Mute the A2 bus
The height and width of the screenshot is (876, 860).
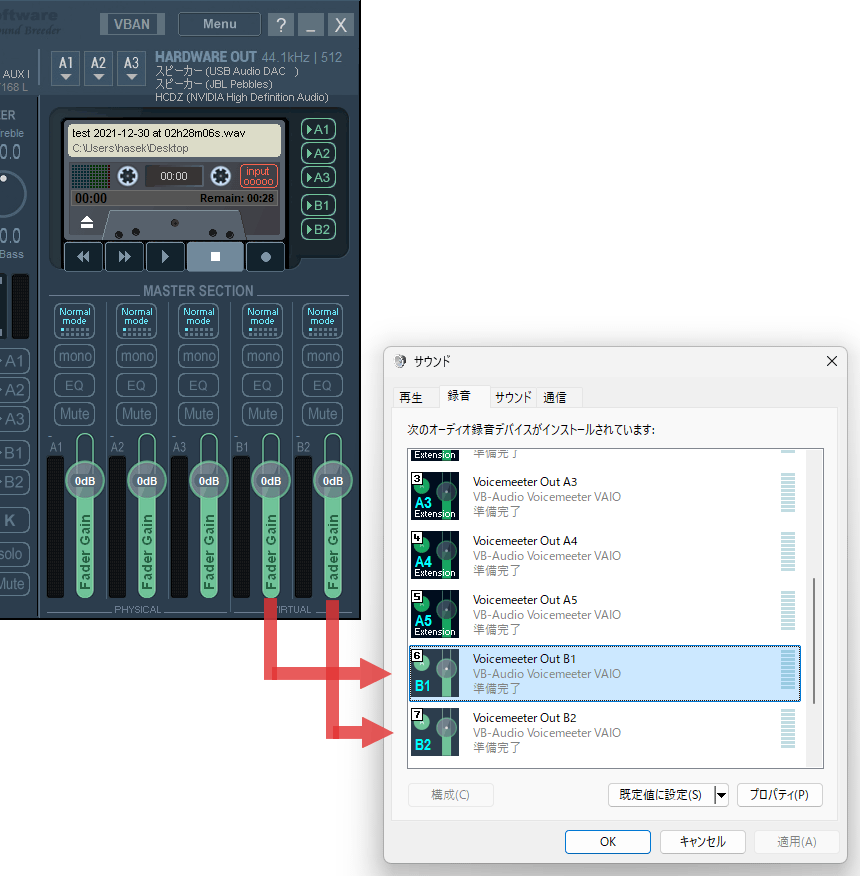(x=137, y=414)
